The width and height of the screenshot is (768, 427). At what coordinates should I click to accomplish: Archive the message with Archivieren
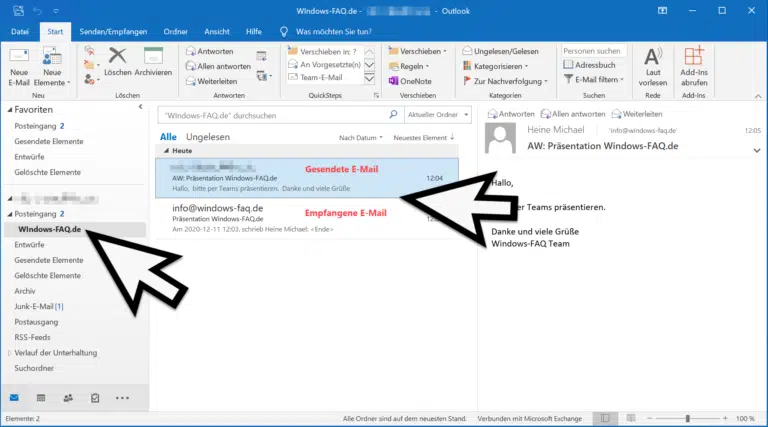coord(153,61)
